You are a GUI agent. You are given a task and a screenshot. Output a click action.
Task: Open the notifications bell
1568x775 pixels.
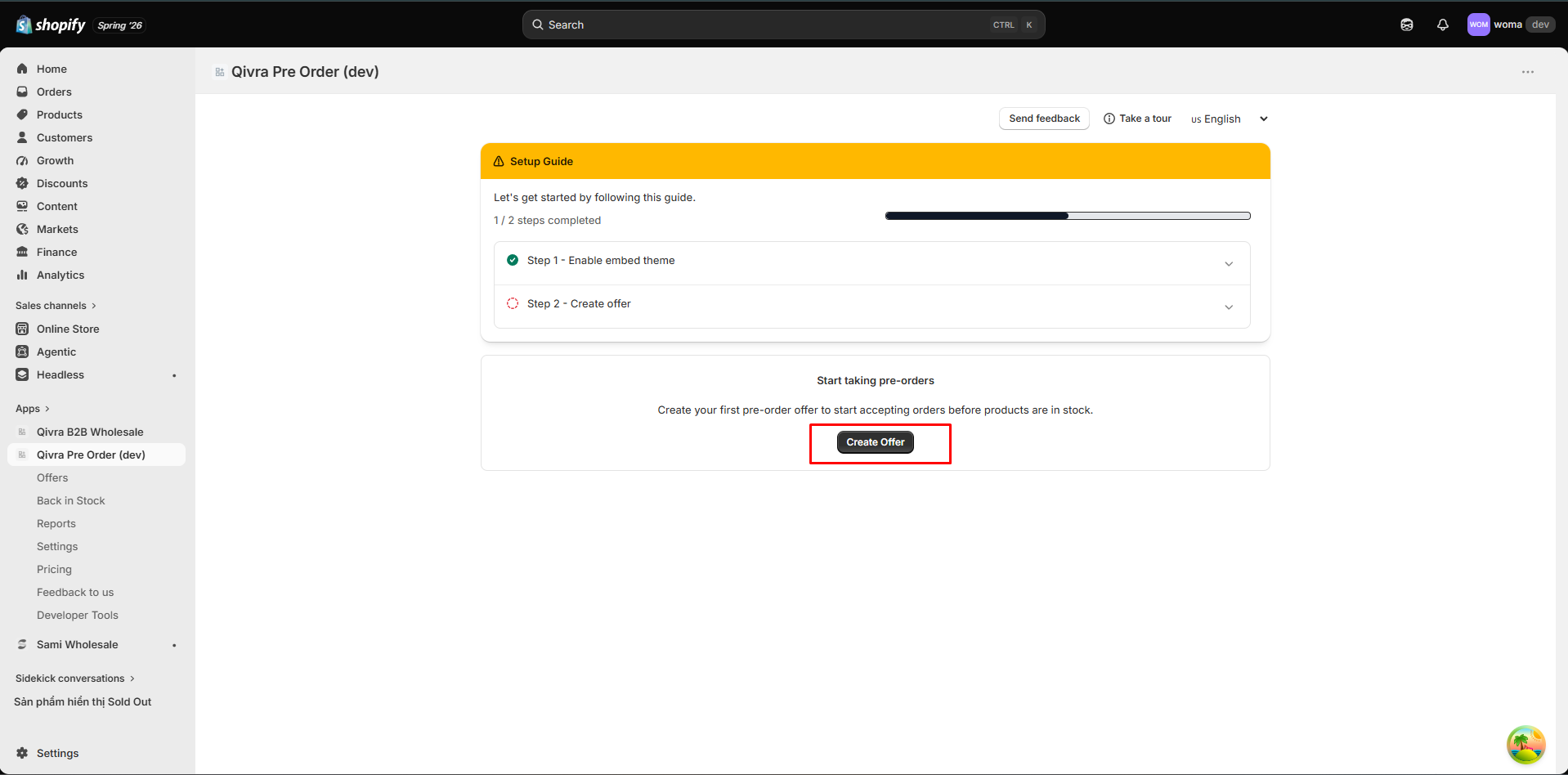[1443, 25]
